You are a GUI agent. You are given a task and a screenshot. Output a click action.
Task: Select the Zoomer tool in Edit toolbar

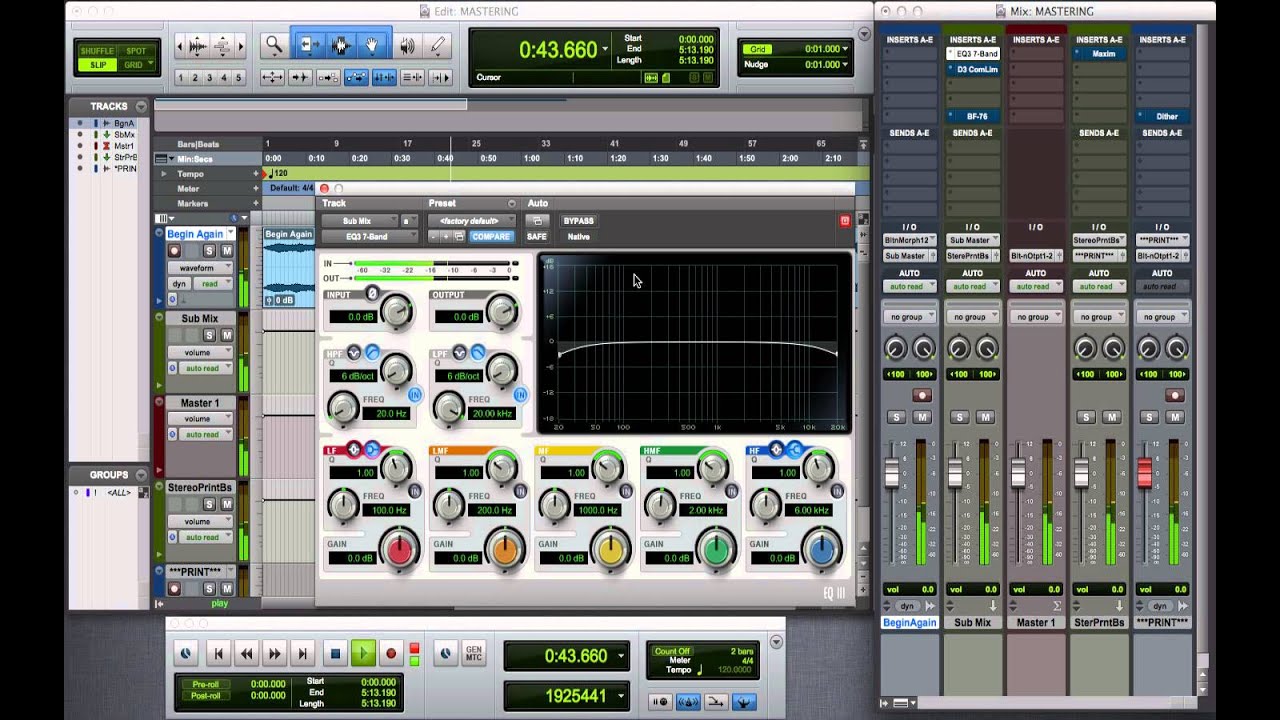click(x=273, y=45)
